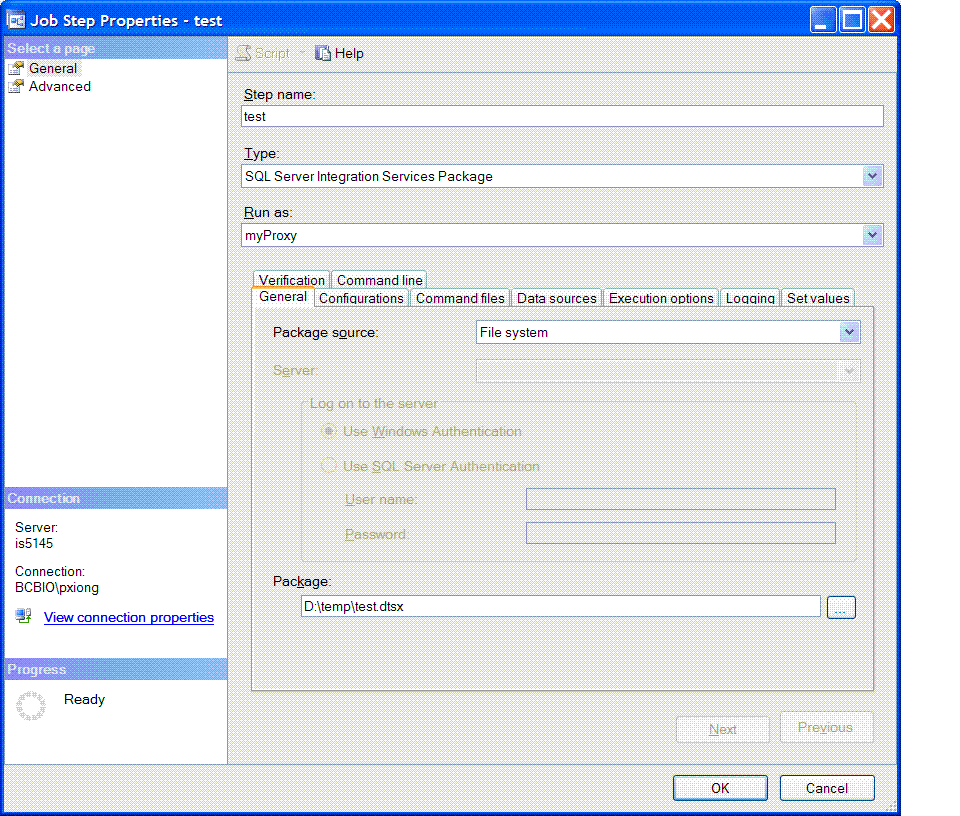960x816 pixels.
Task: Switch to the Command files tab
Action: tap(460, 298)
